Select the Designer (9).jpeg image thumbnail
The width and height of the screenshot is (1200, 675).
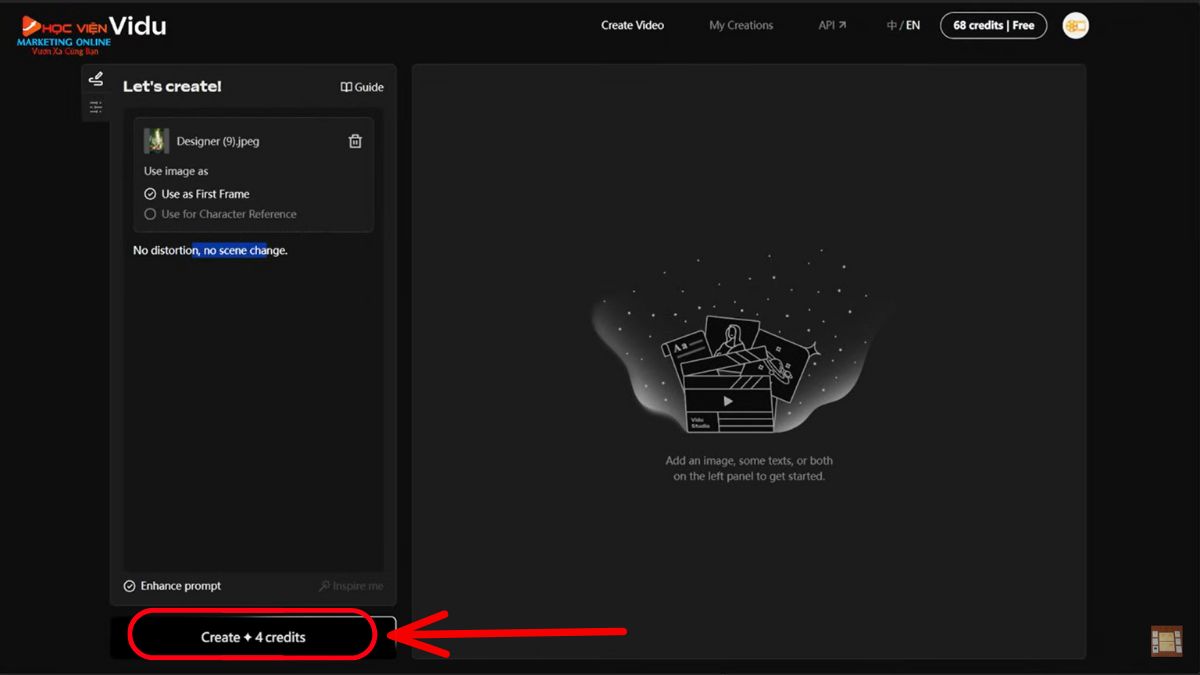pyautogui.click(x=156, y=141)
